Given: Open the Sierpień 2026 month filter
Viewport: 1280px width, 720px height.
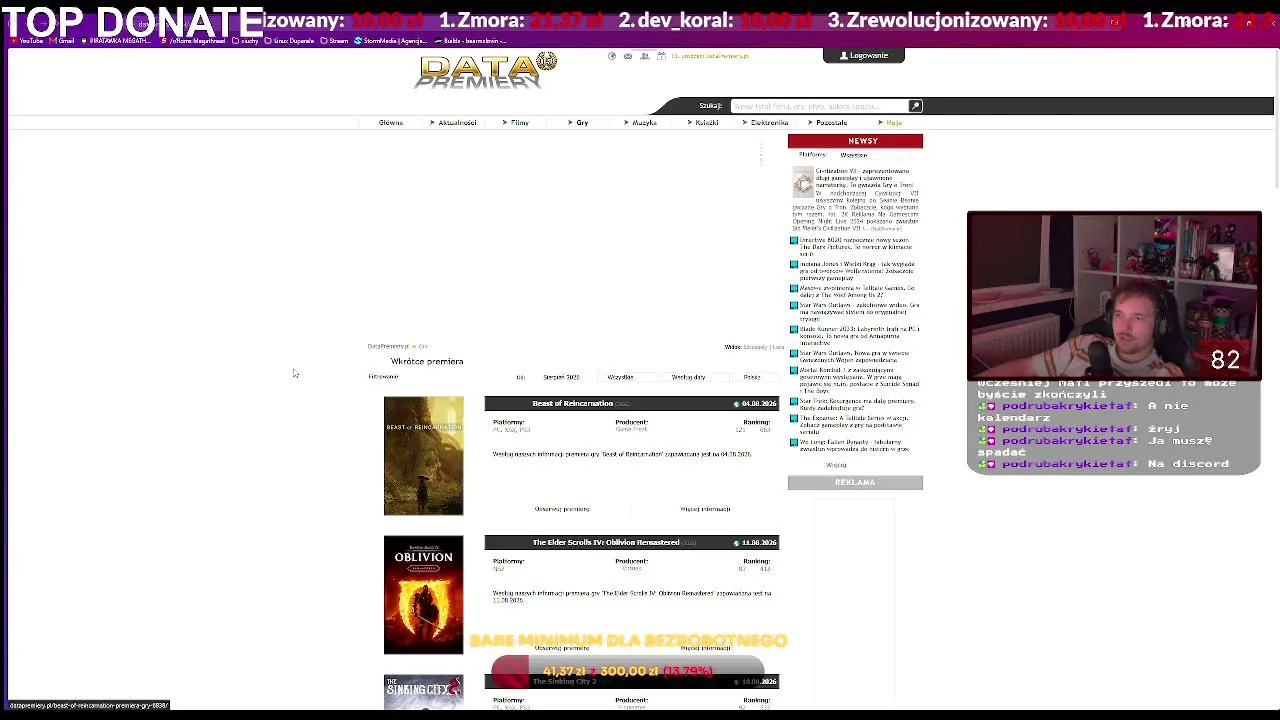Looking at the screenshot, I should click(561, 377).
